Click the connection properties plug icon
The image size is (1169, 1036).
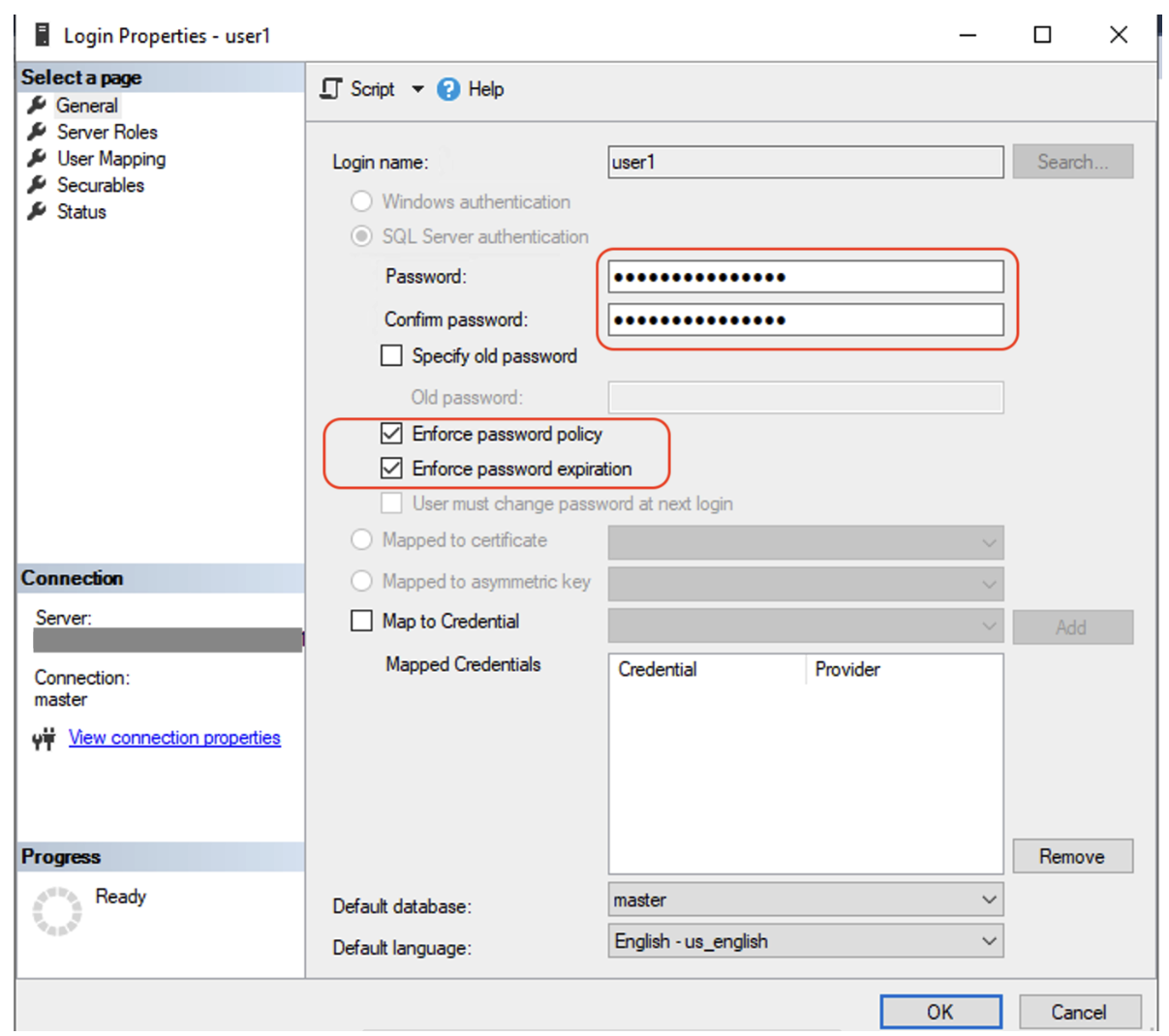pyautogui.click(x=44, y=740)
